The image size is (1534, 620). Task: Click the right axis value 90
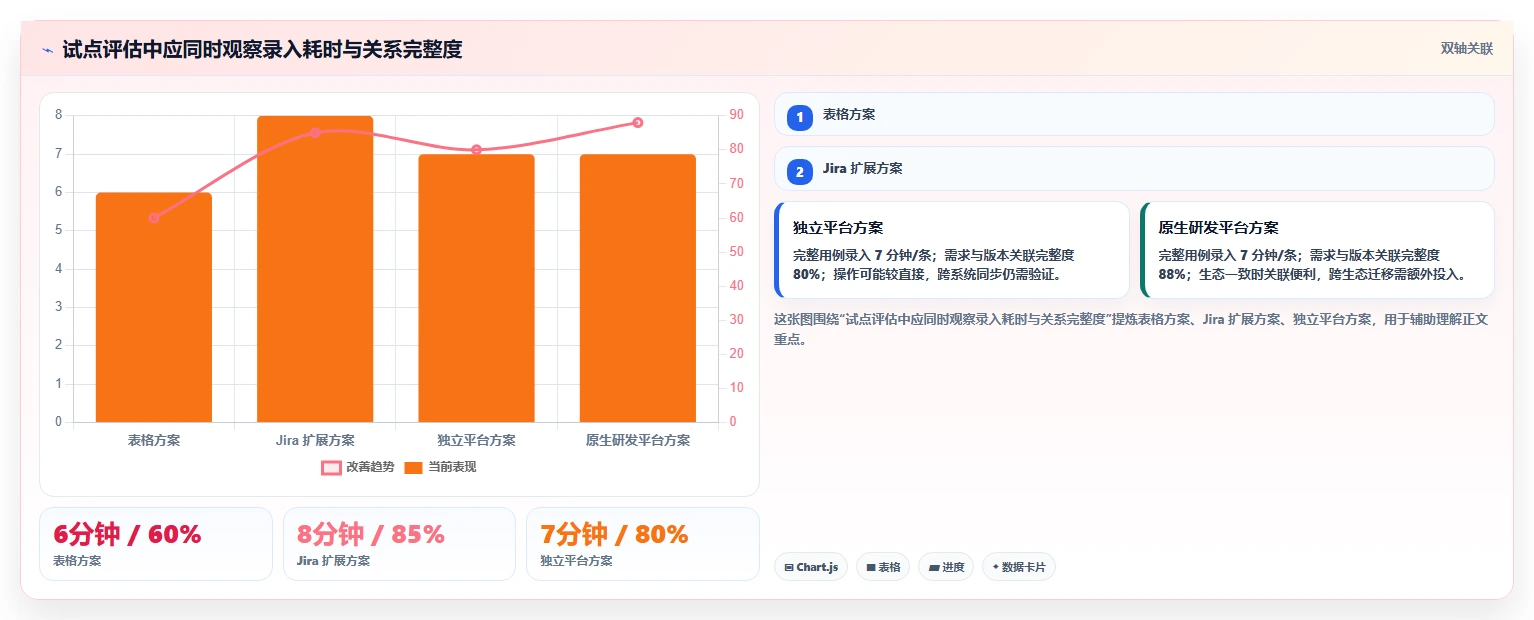(x=736, y=115)
